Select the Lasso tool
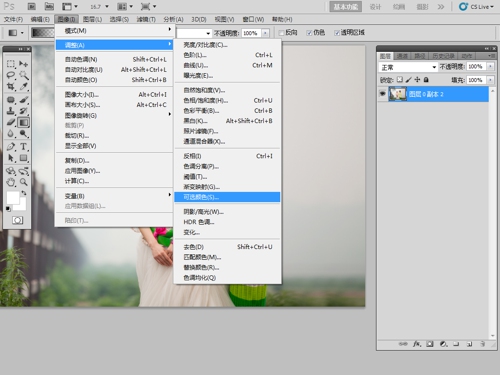Image resolution: width=500 pixels, height=375 pixels. tap(11, 75)
